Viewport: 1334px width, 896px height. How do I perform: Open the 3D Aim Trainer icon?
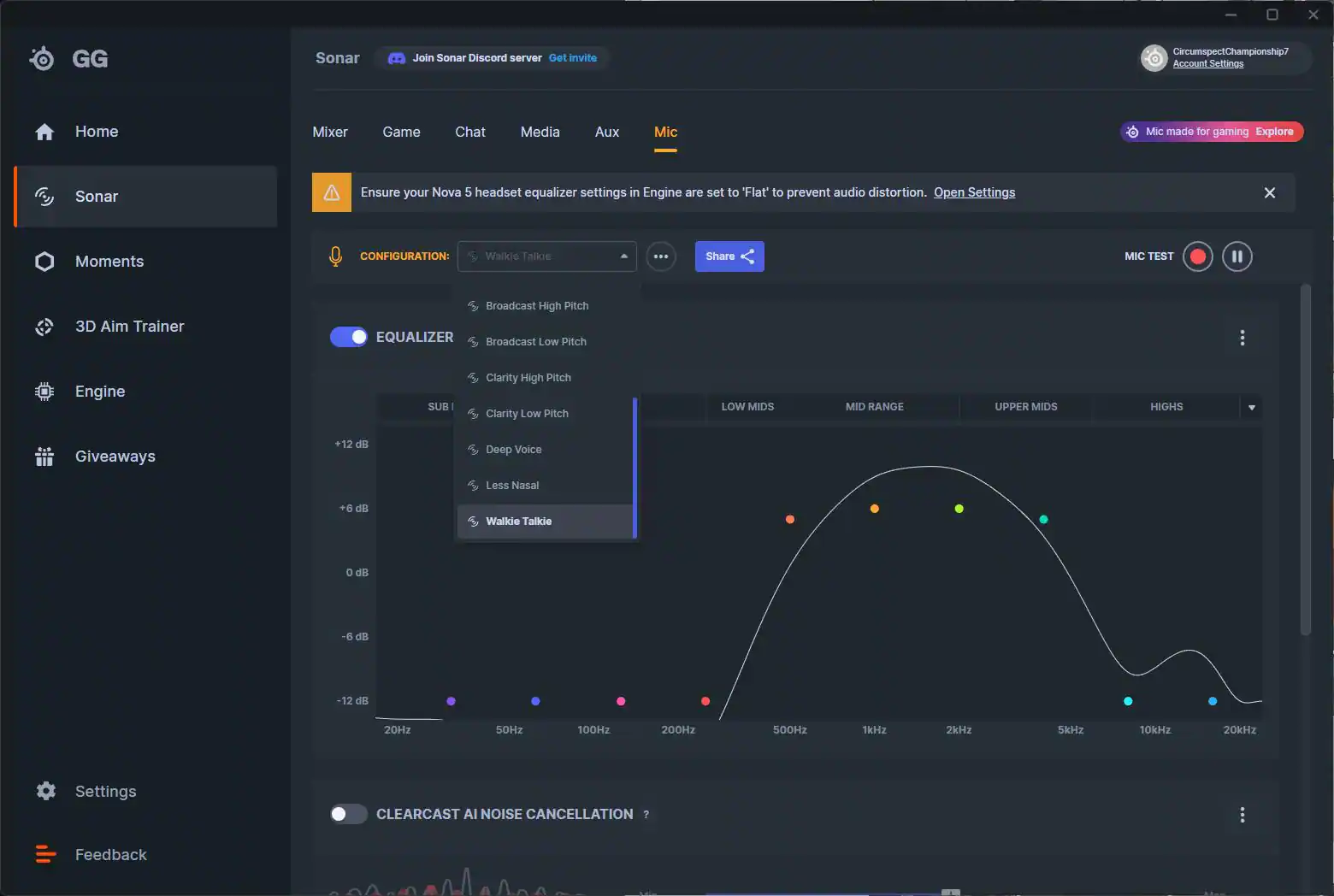44,327
